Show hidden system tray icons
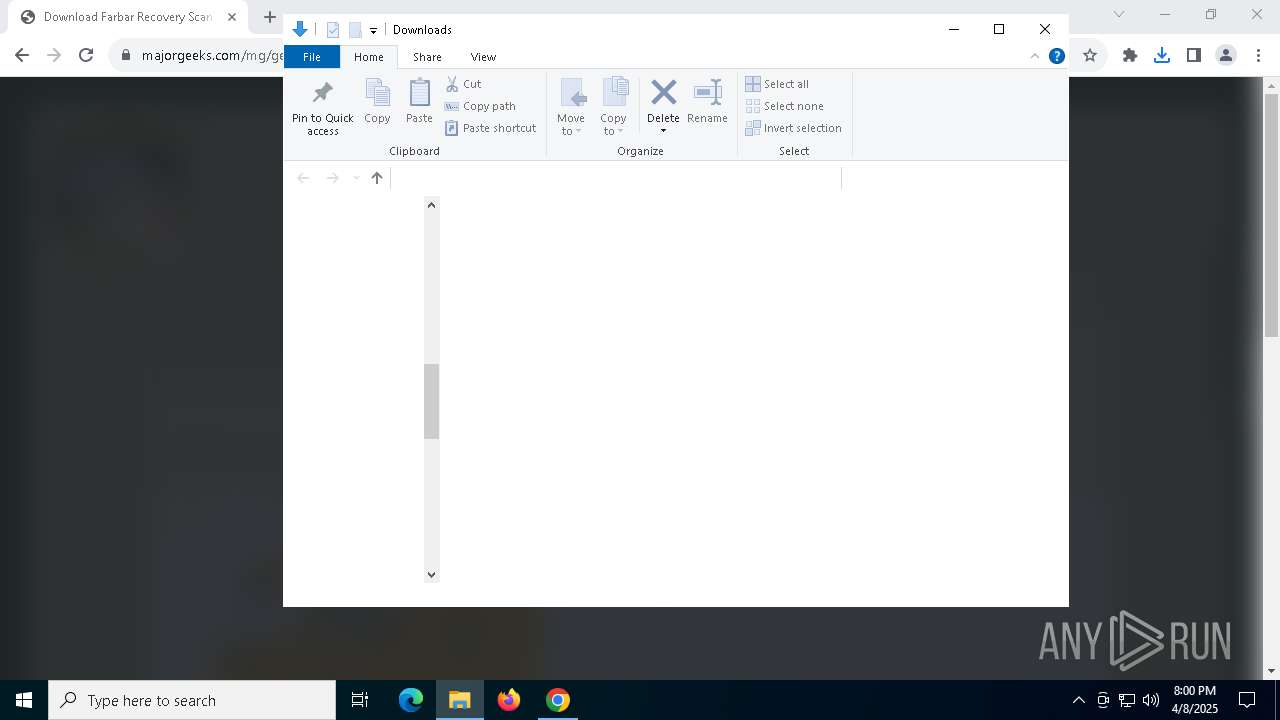The height and width of the screenshot is (720, 1280). pyautogui.click(x=1078, y=700)
